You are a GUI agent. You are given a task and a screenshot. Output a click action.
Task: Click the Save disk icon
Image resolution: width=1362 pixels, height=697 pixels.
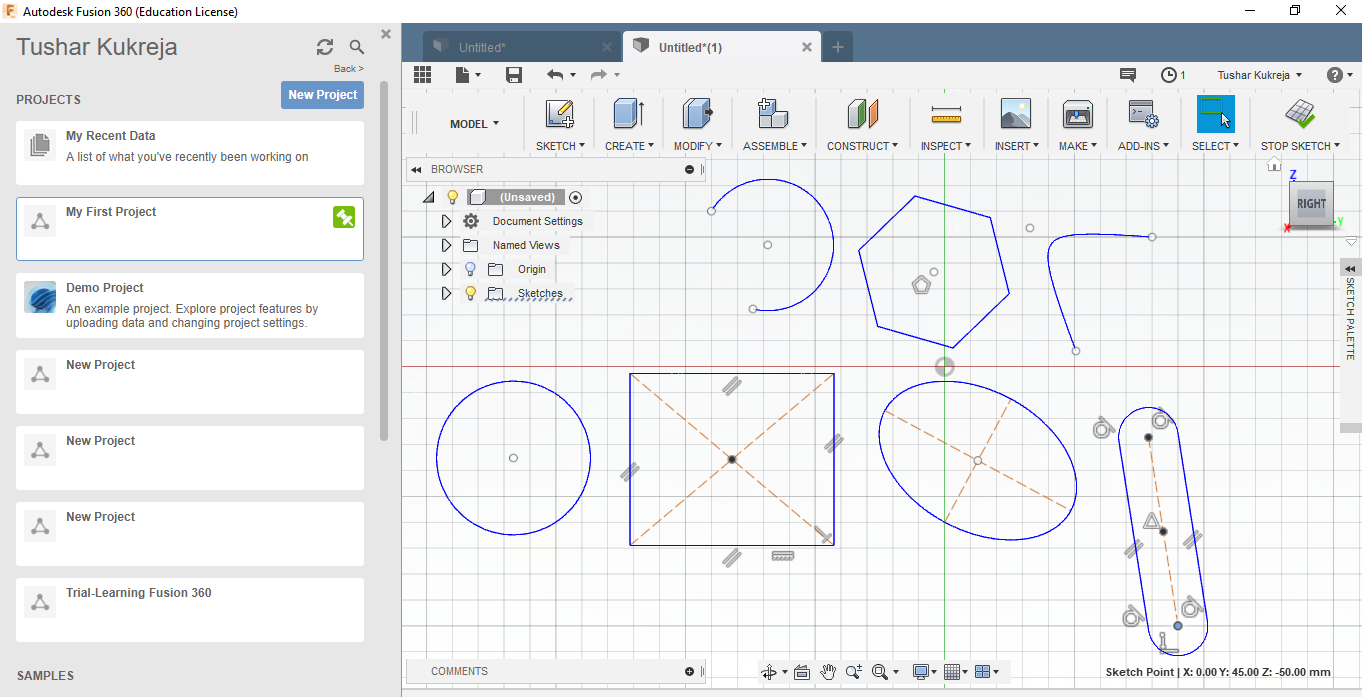pyautogui.click(x=514, y=75)
